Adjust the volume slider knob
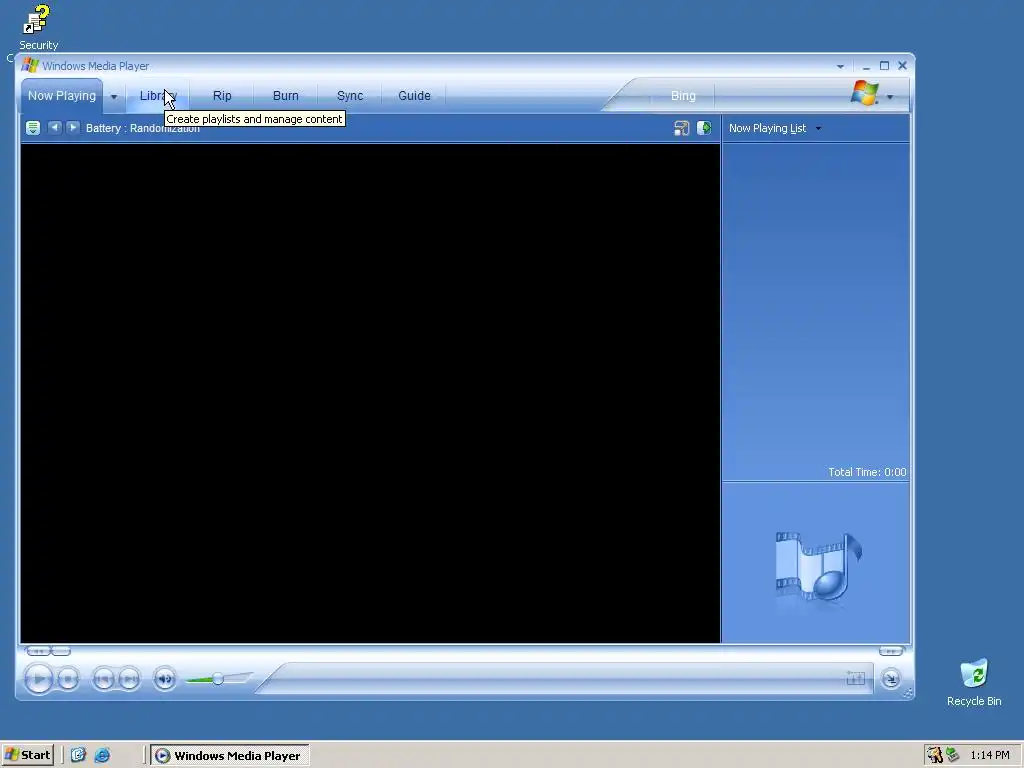The height and width of the screenshot is (768, 1024). pyautogui.click(x=217, y=679)
